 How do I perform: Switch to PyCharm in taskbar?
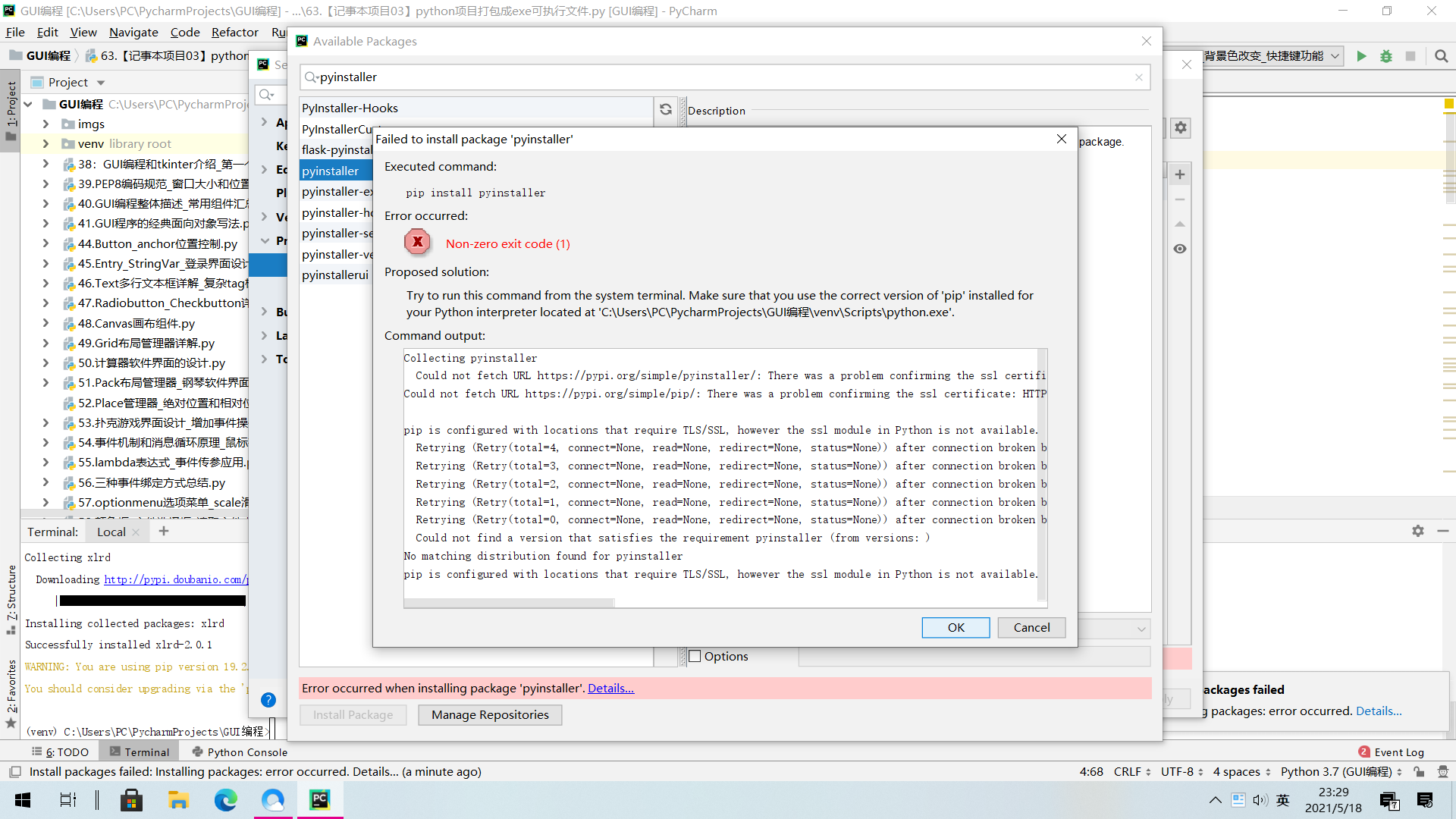pos(319,800)
